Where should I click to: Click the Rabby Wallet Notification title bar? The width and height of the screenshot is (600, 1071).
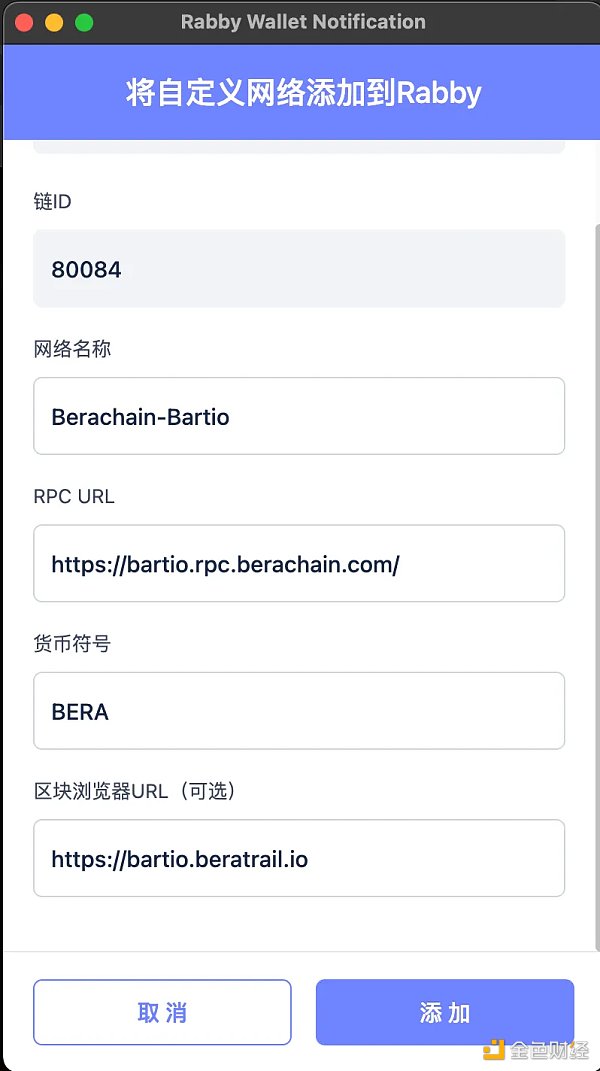303,21
